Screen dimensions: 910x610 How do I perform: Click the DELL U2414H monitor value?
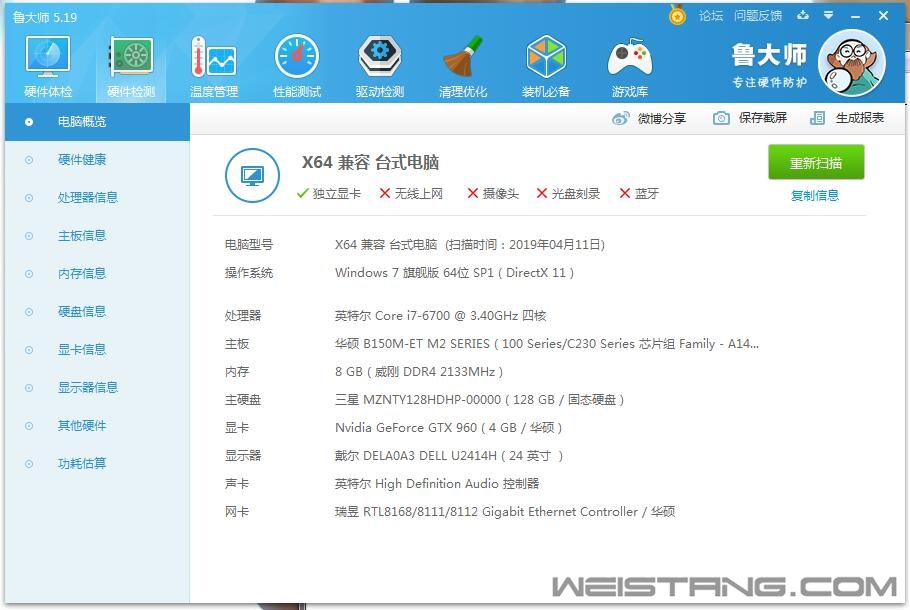pyautogui.click(x=449, y=456)
